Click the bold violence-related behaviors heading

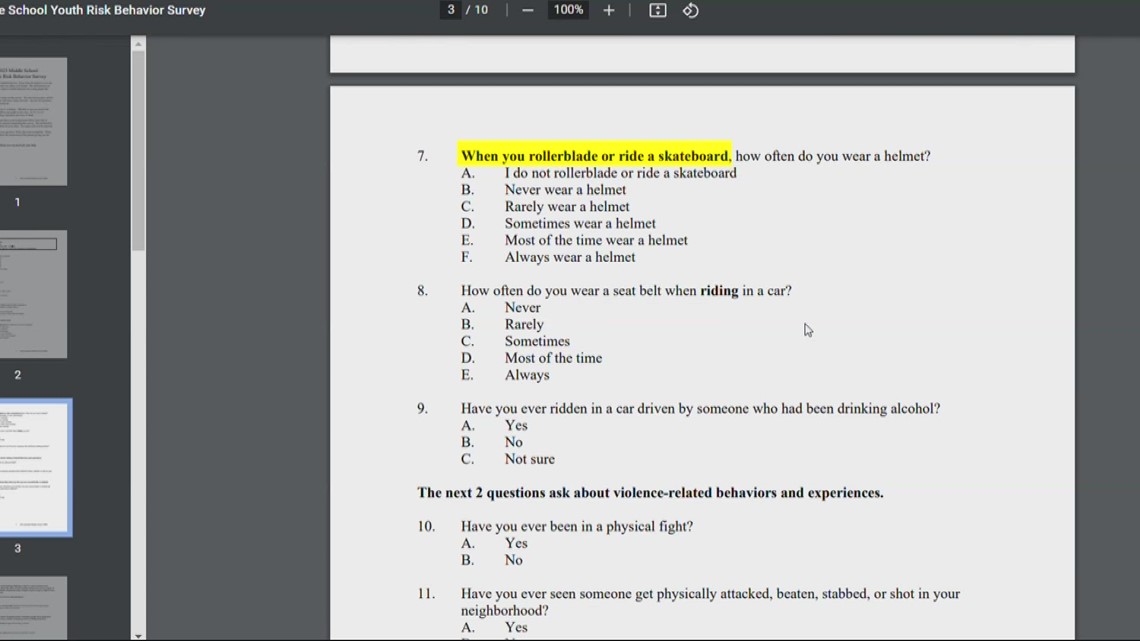(649, 492)
